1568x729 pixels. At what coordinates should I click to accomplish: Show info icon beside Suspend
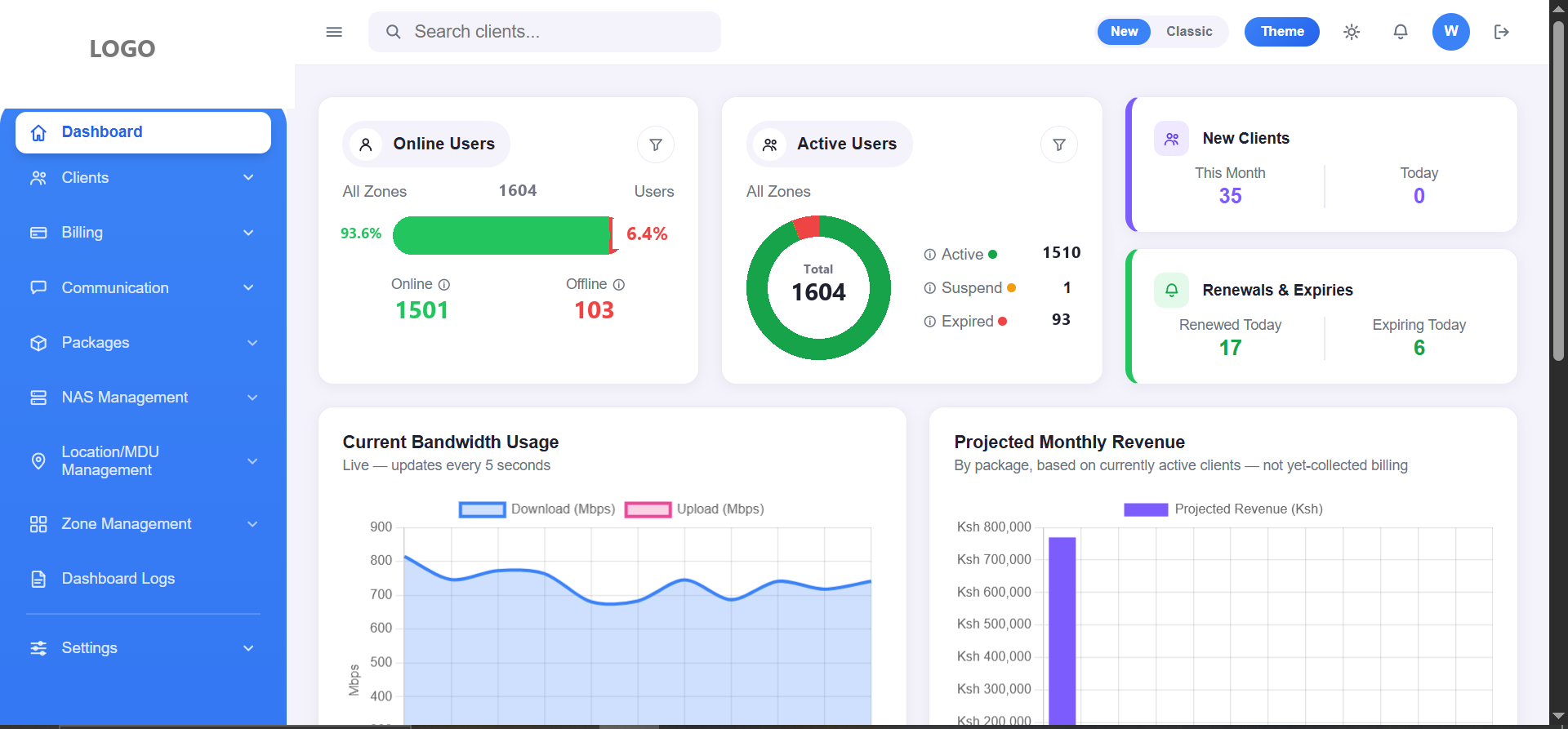tap(929, 288)
